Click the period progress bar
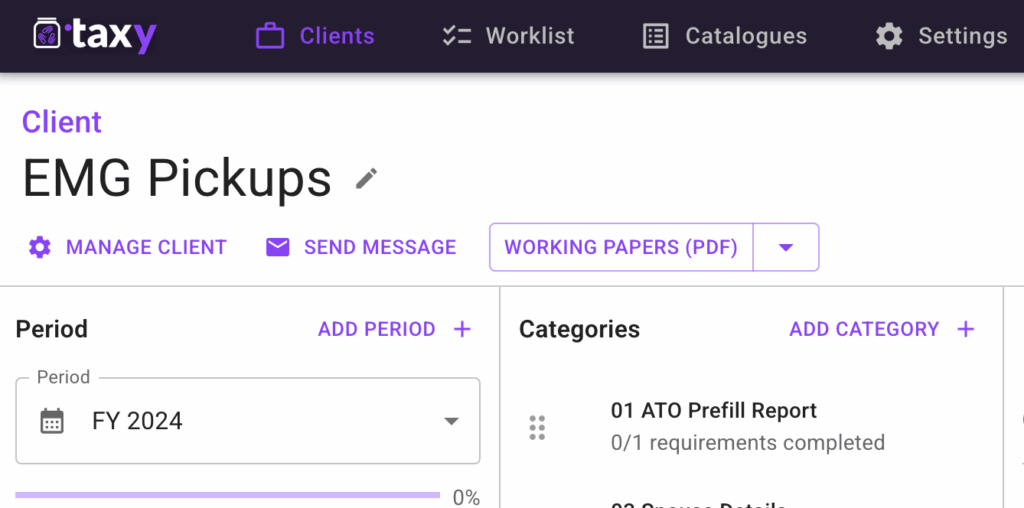Screen dimensions: 1024x508 (228, 495)
